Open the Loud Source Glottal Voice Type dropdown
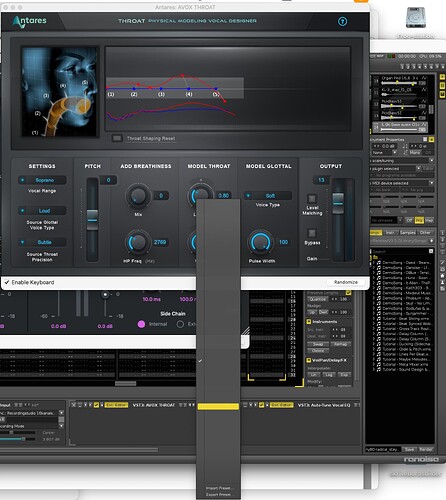446x500 pixels. pyautogui.click(x=42, y=211)
